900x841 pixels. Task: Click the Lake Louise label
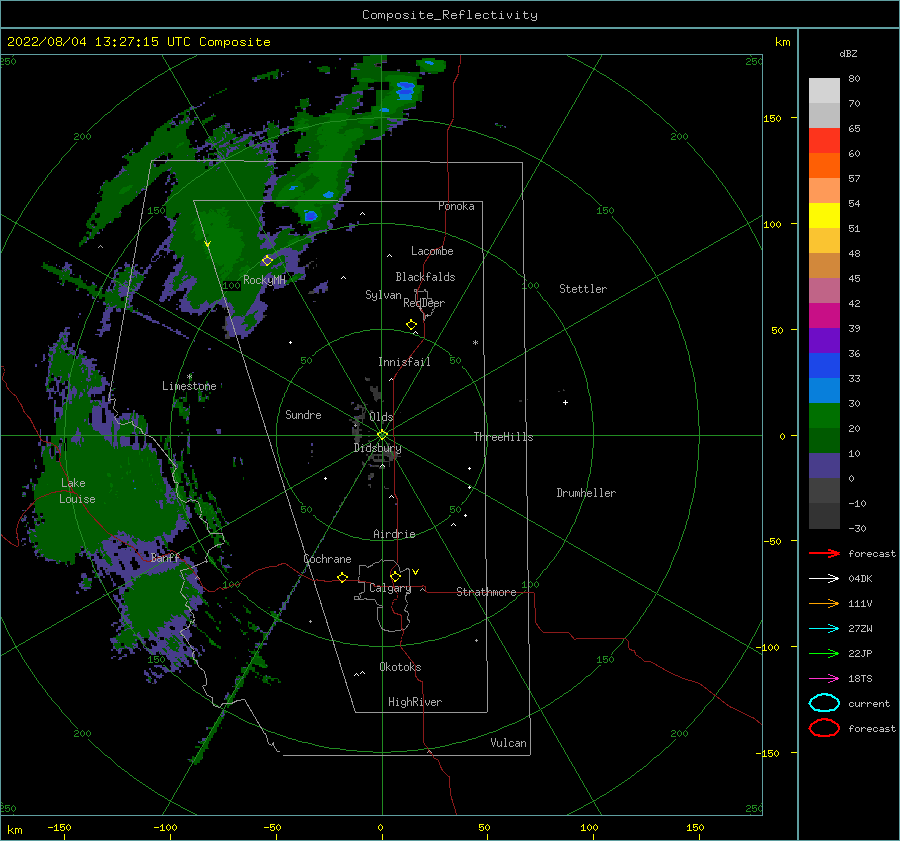[77, 491]
